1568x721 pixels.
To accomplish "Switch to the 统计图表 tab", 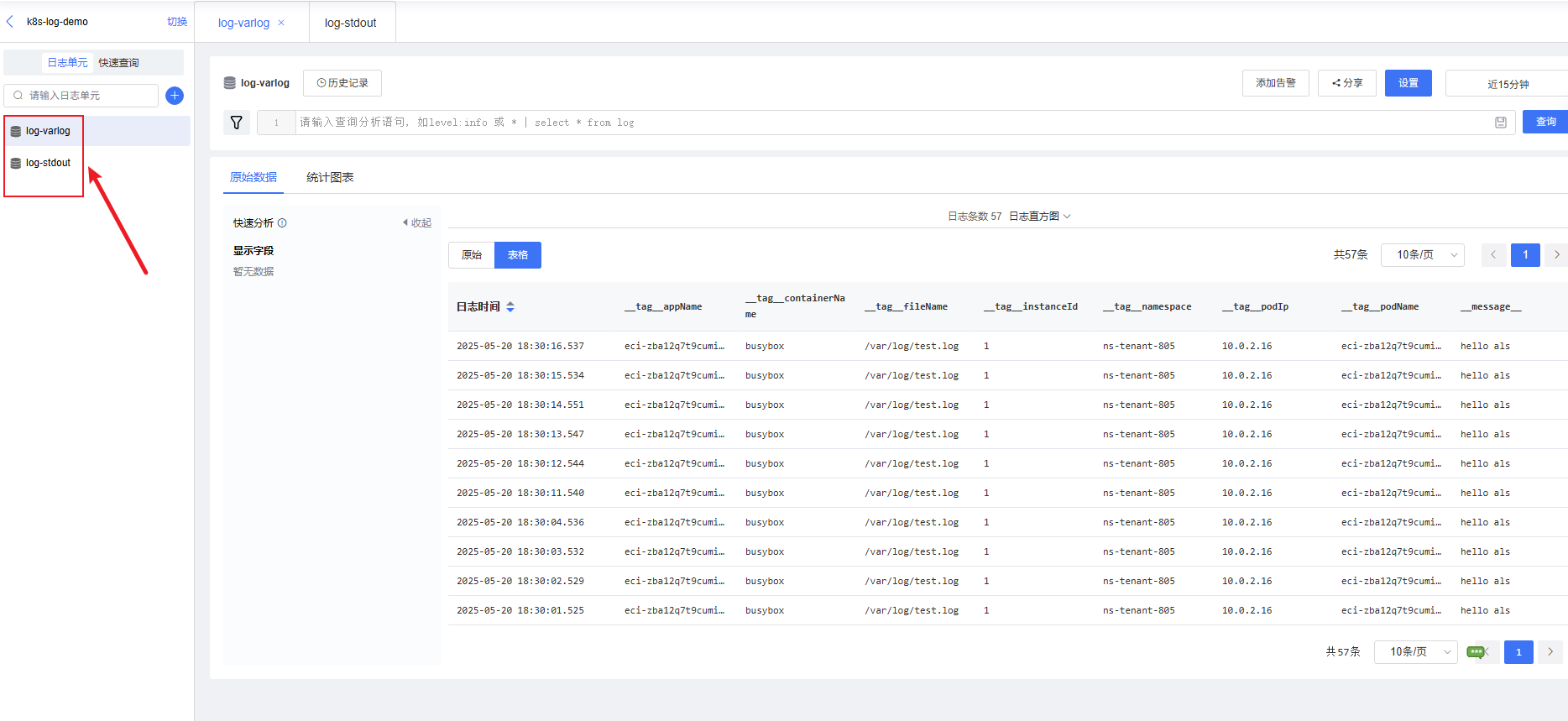I will 330,178.
